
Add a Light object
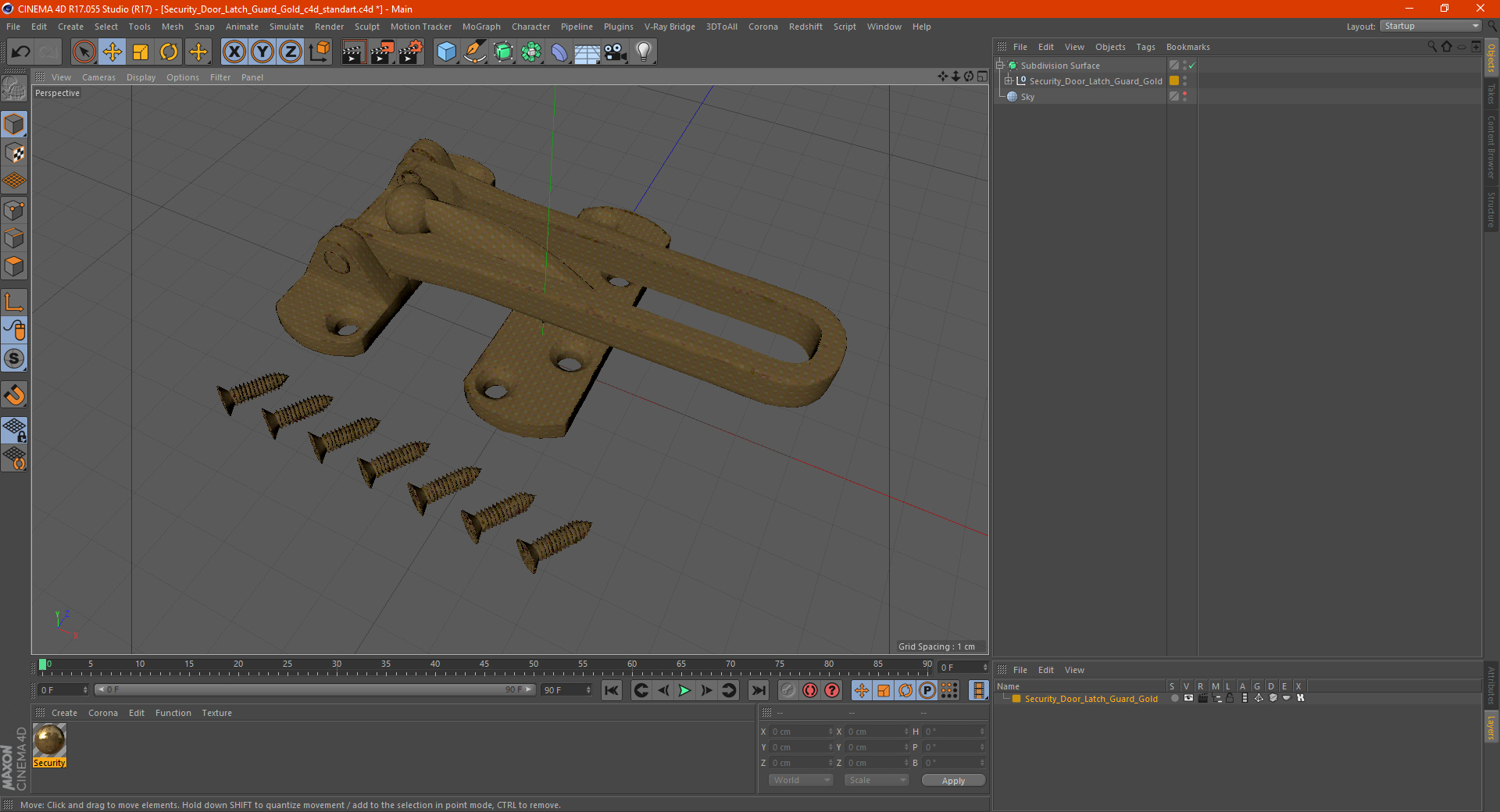coord(644,52)
